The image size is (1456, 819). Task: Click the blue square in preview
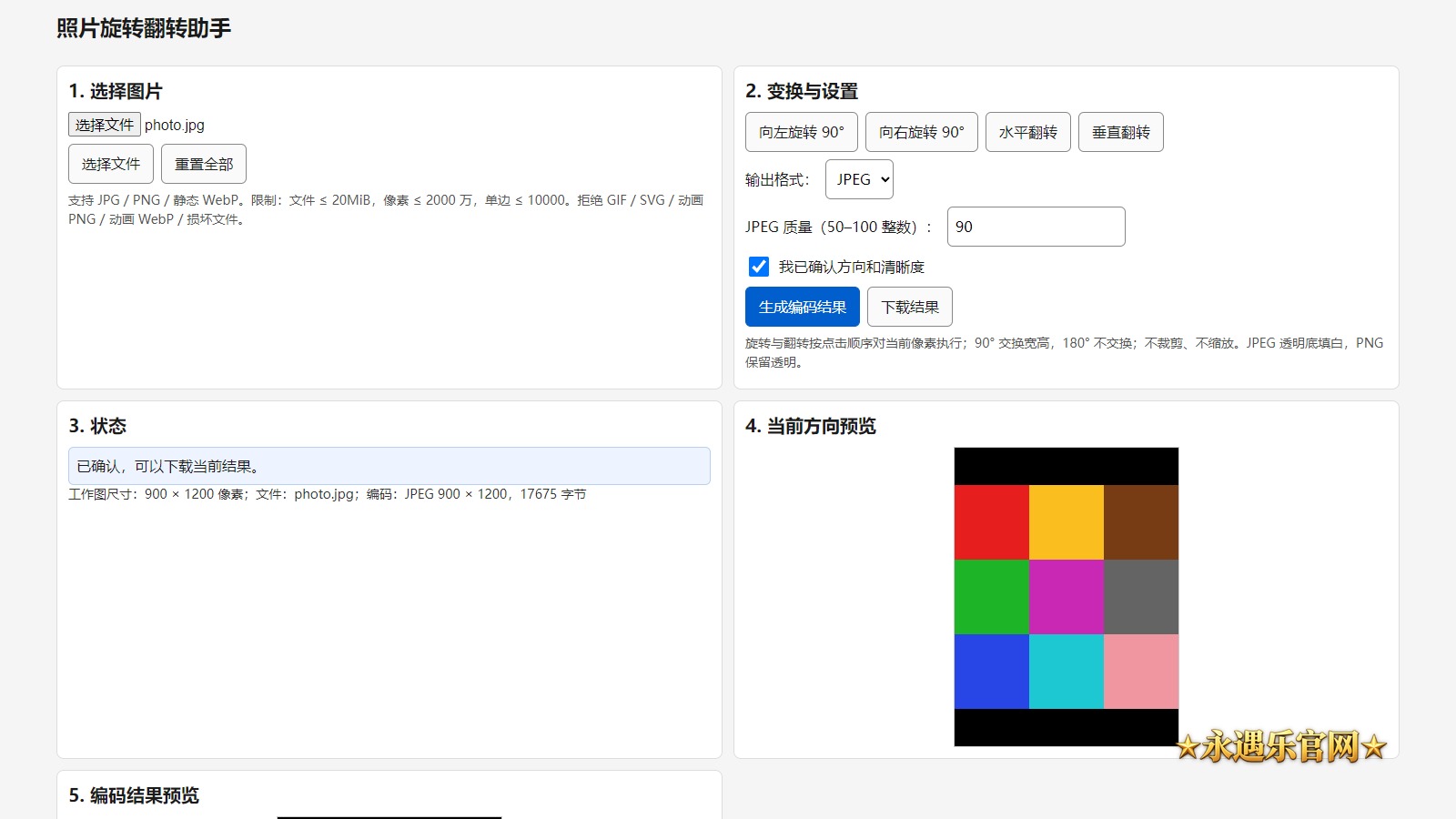[992, 672]
